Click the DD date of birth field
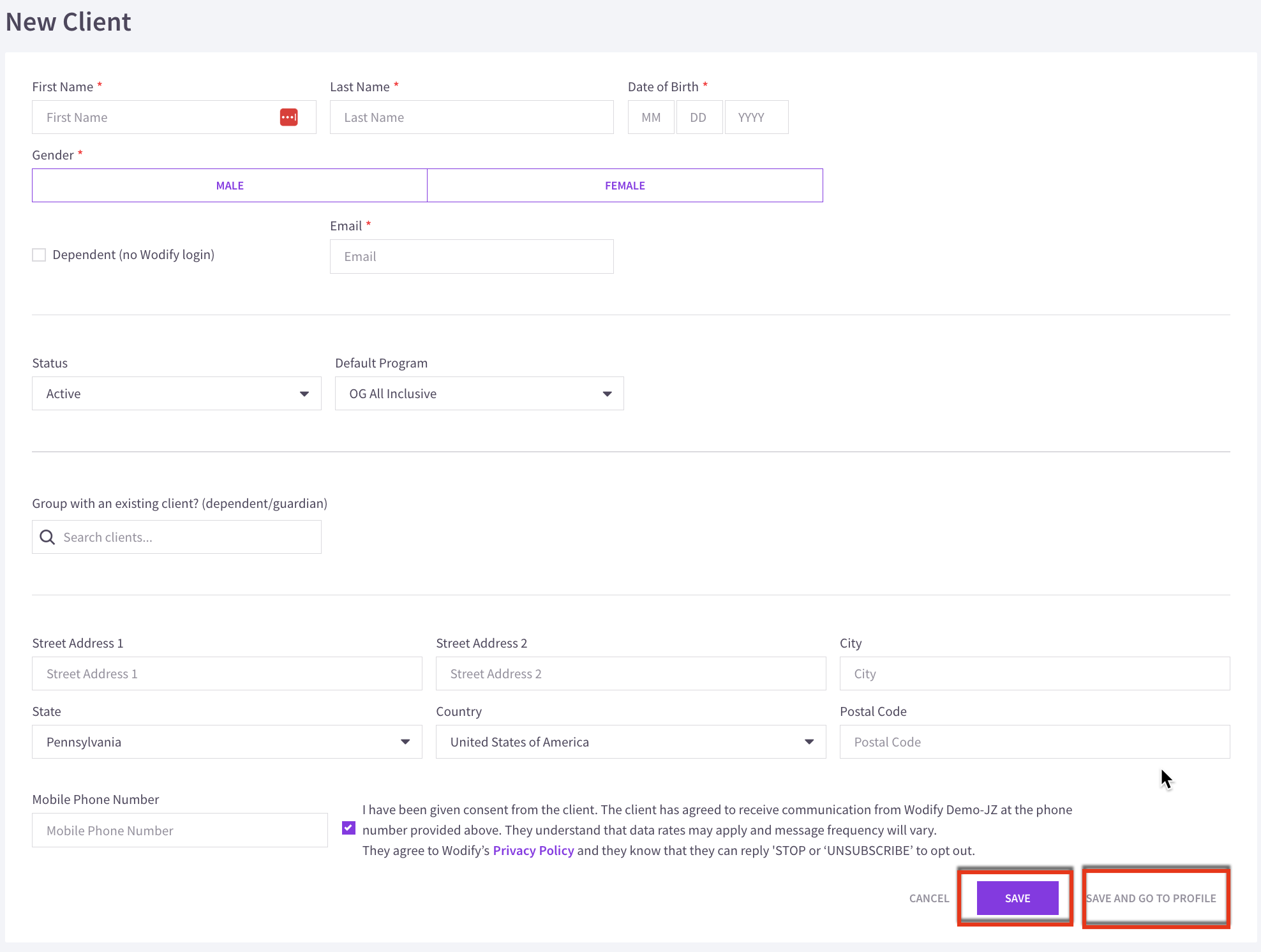1261x952 pixels. [x=699, y=117]
